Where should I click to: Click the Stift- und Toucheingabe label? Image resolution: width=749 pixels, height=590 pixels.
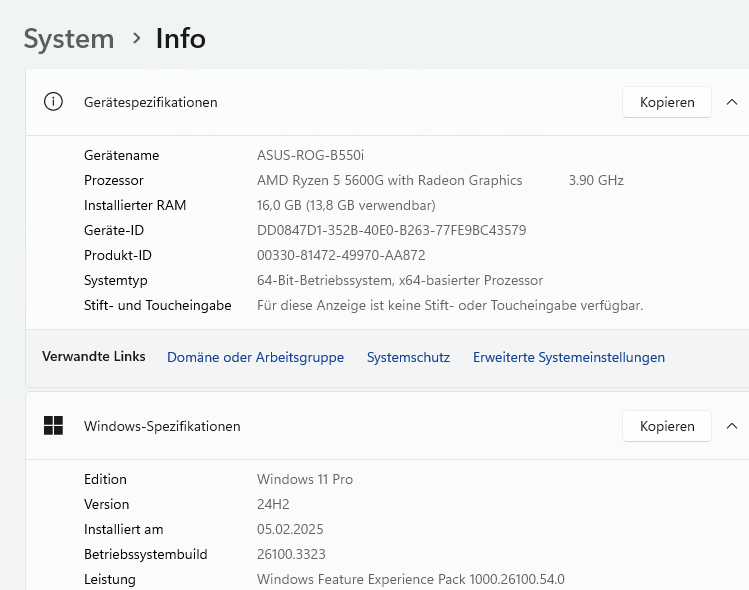click(158, 305)
